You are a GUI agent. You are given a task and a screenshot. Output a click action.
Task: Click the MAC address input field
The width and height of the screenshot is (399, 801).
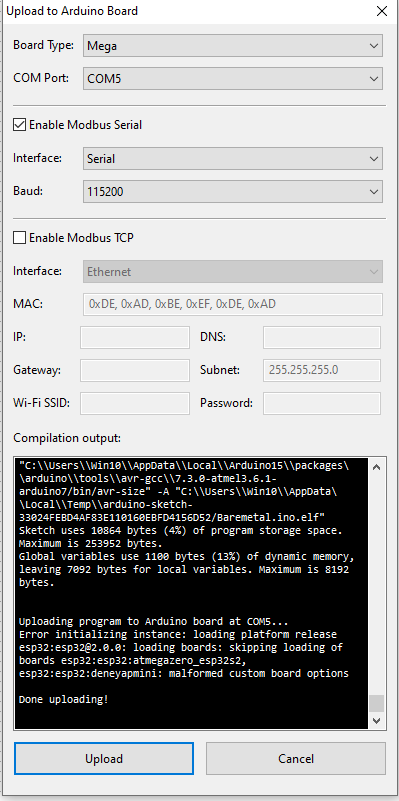point(232,304)
